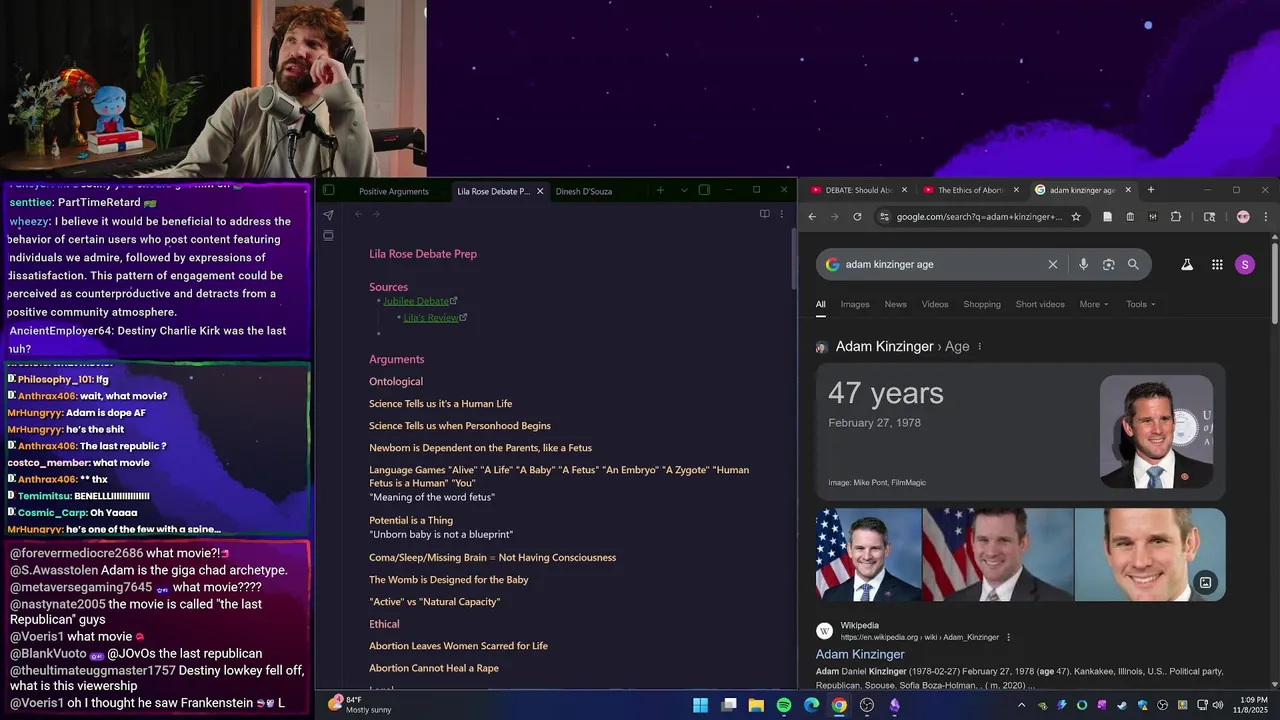Open OBS Studio from the taskbar

tap(867, 705)
